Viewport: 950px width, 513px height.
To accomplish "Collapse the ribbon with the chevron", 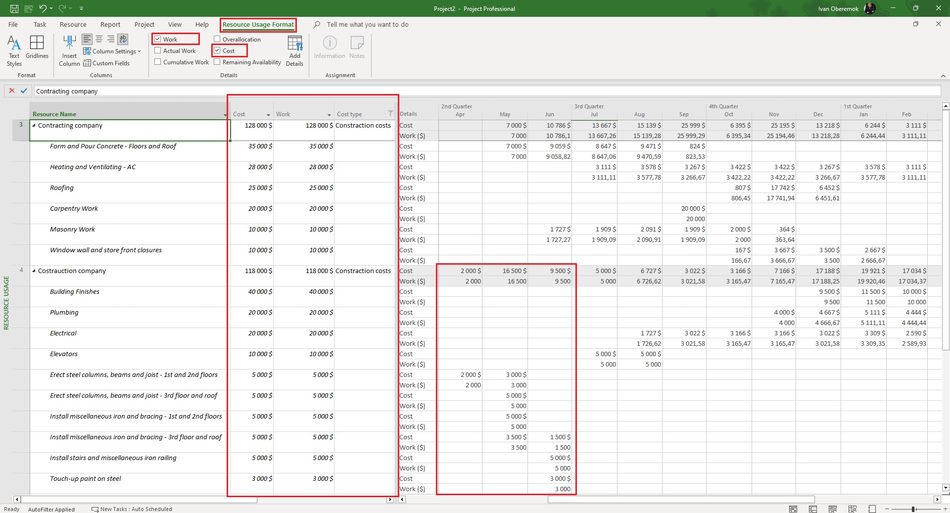I will pos(943,76).
